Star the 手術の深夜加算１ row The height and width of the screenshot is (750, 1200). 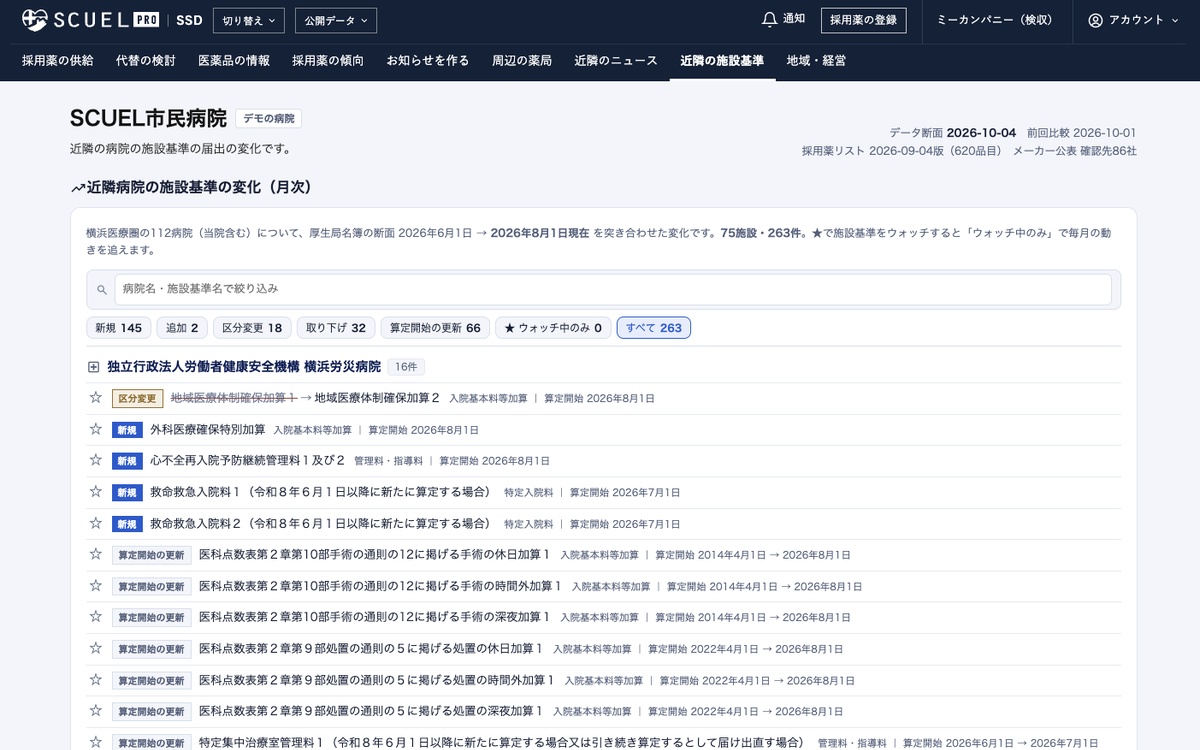[x=96, y=617]
